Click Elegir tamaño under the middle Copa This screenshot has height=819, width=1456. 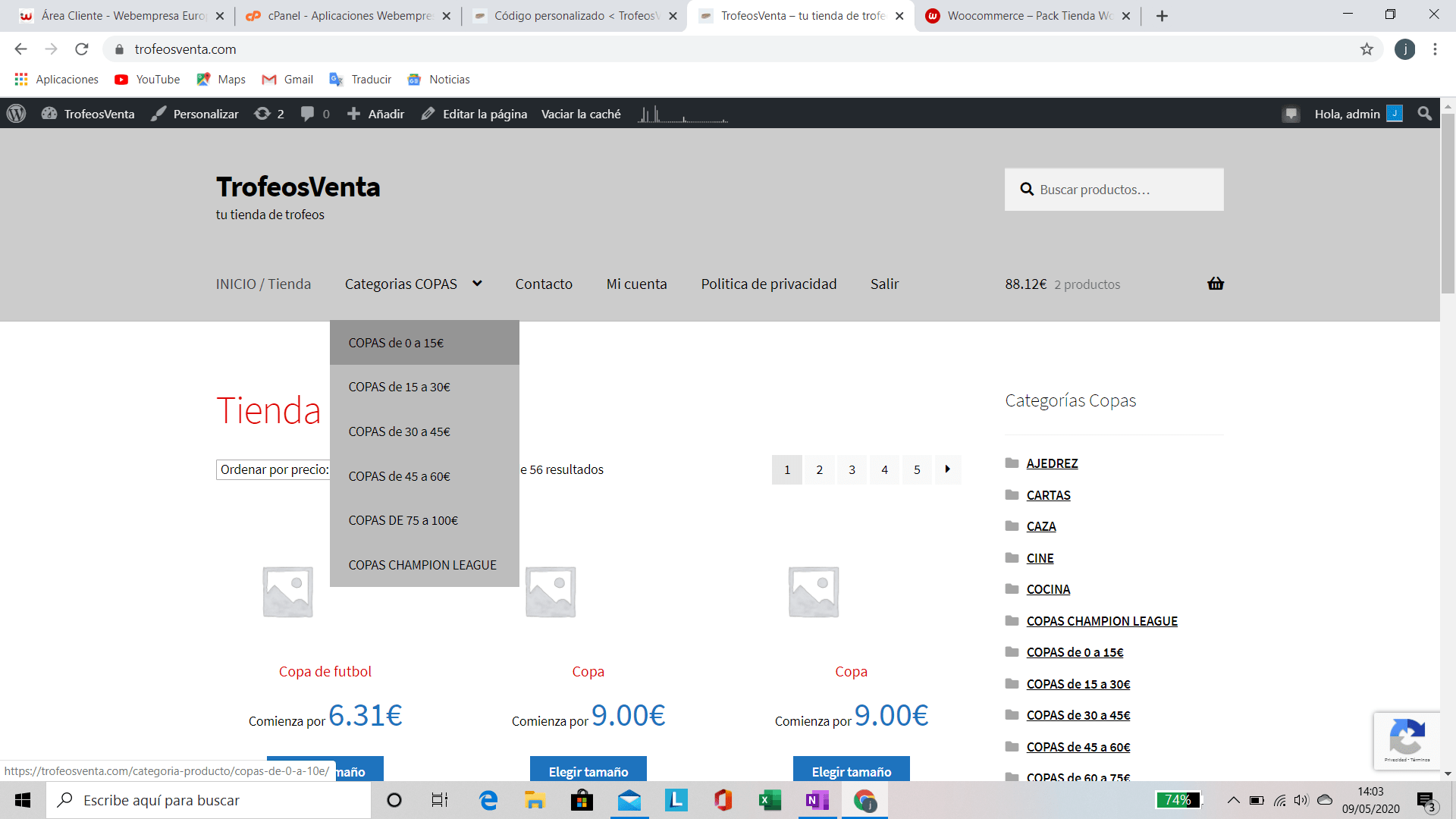[588, 769]
